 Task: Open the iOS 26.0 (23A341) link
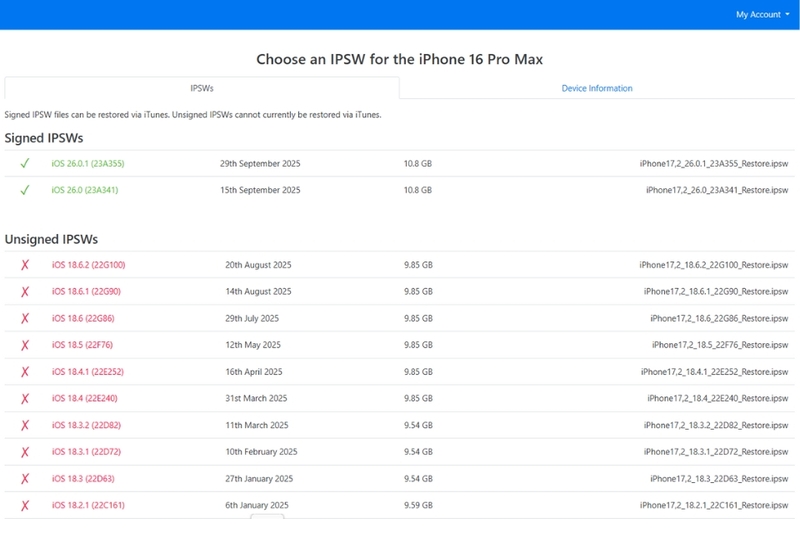pos(85,190)
